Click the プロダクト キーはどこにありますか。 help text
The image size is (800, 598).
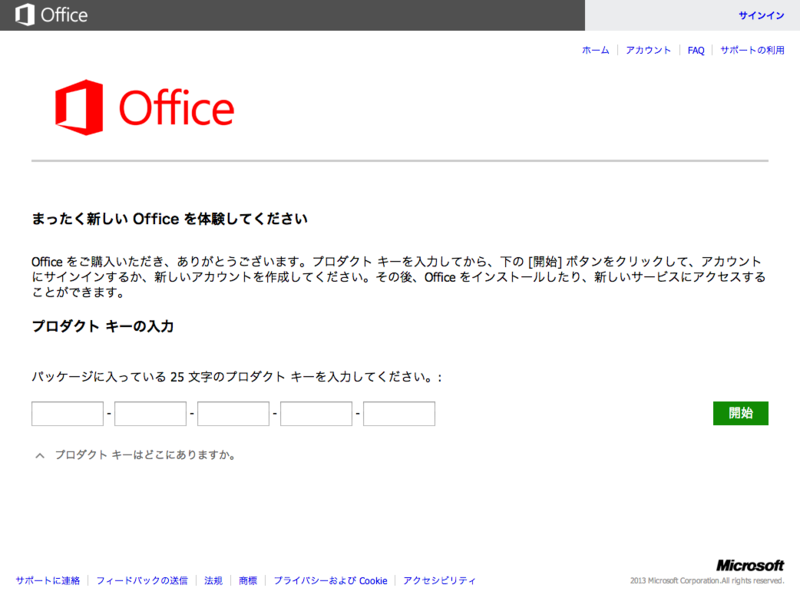coord(145,455)
